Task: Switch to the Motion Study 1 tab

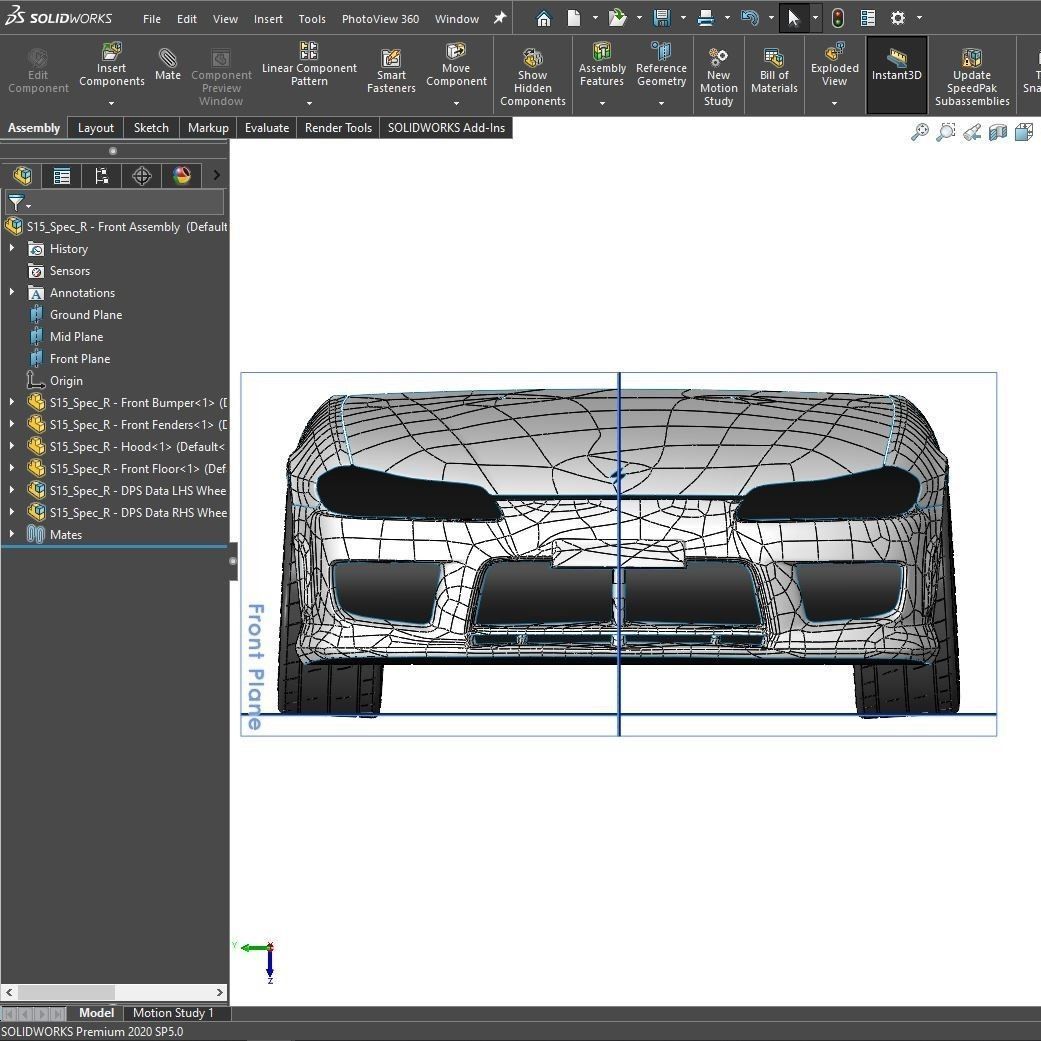Action: pos(172,1013)
